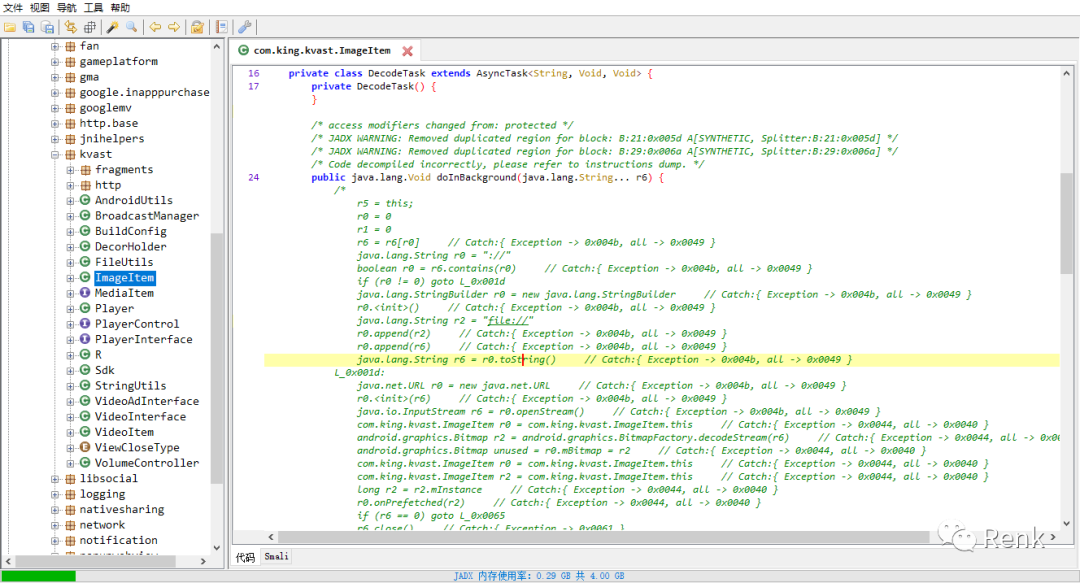Screen dimensions: 1080x583
Task: Open the 帮助 menu
Action: [120, 8]
